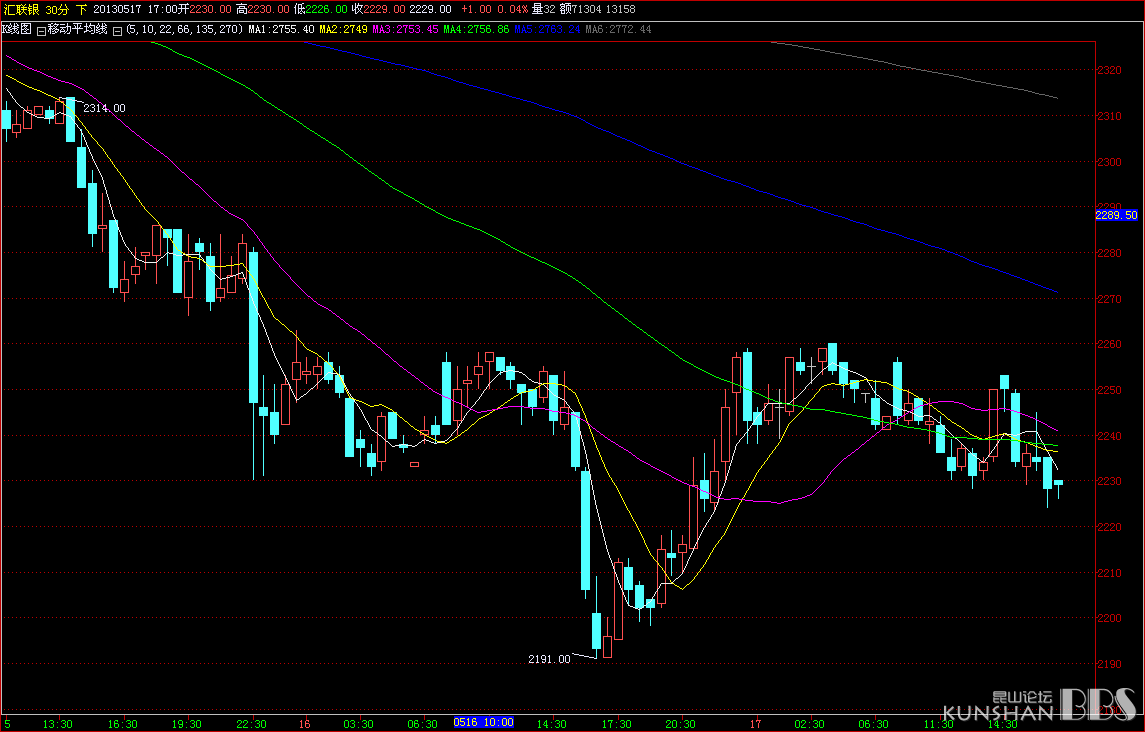The image size is (1145, 732).
Task: Select the gray MA6:2772.44 readout
Action: 618,30
